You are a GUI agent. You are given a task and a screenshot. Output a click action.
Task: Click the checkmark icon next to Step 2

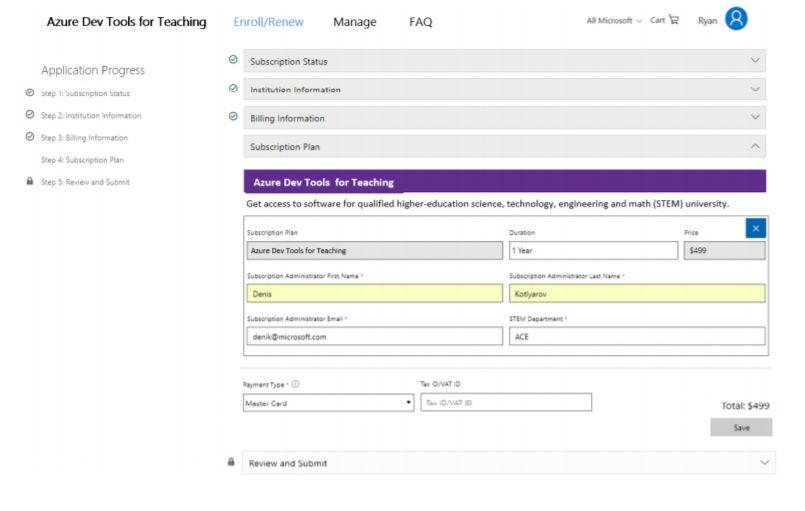coord(30,114)
